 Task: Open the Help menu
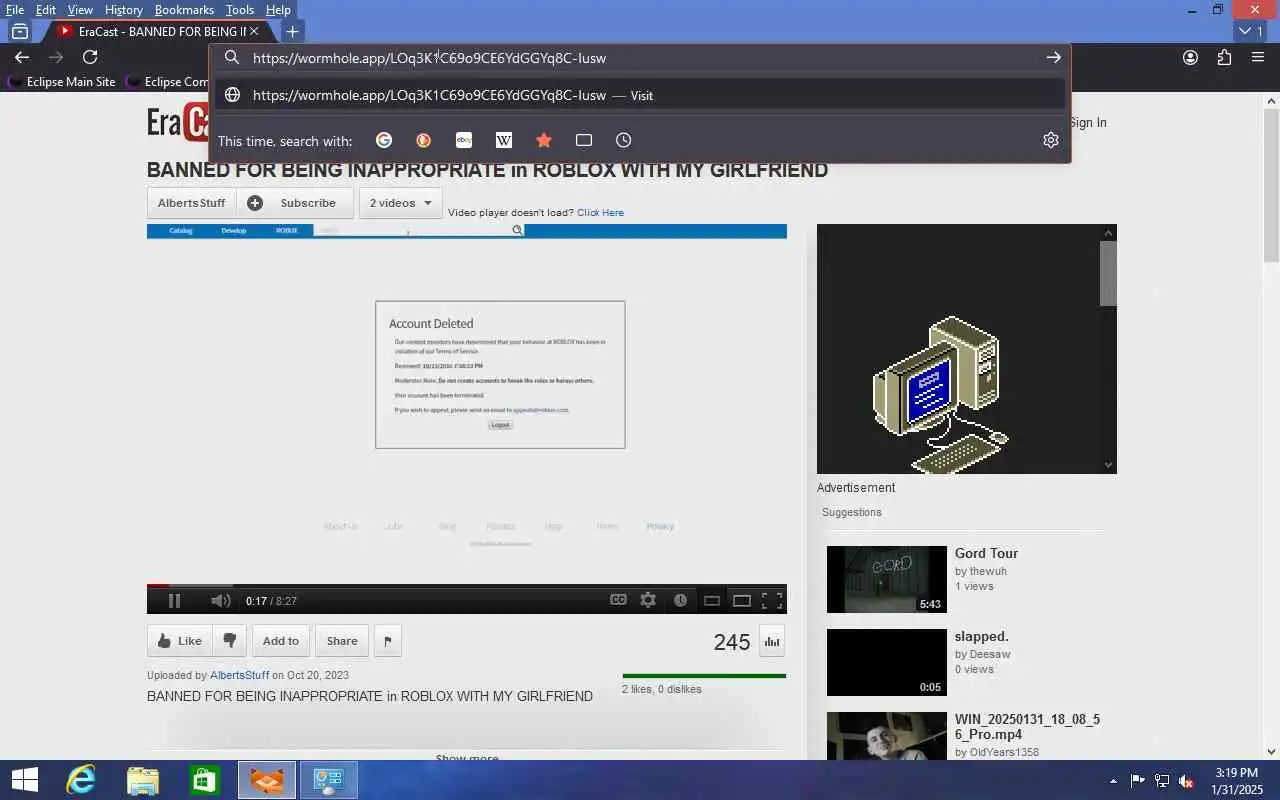[x=278, y=10]
